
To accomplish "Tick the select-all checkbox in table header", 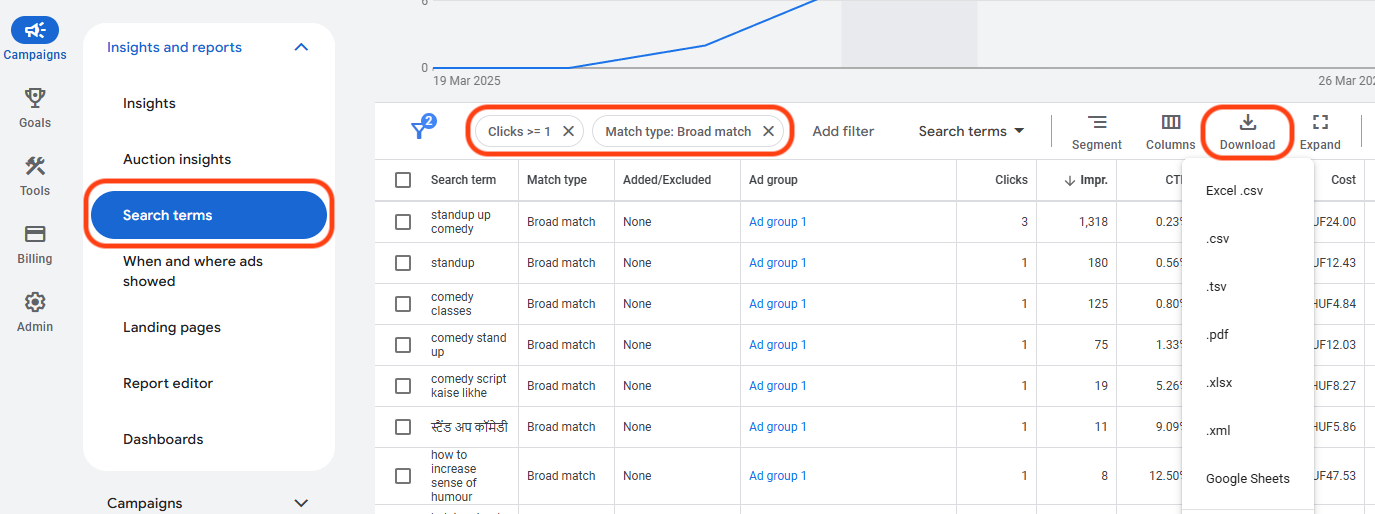I will 403,180.
